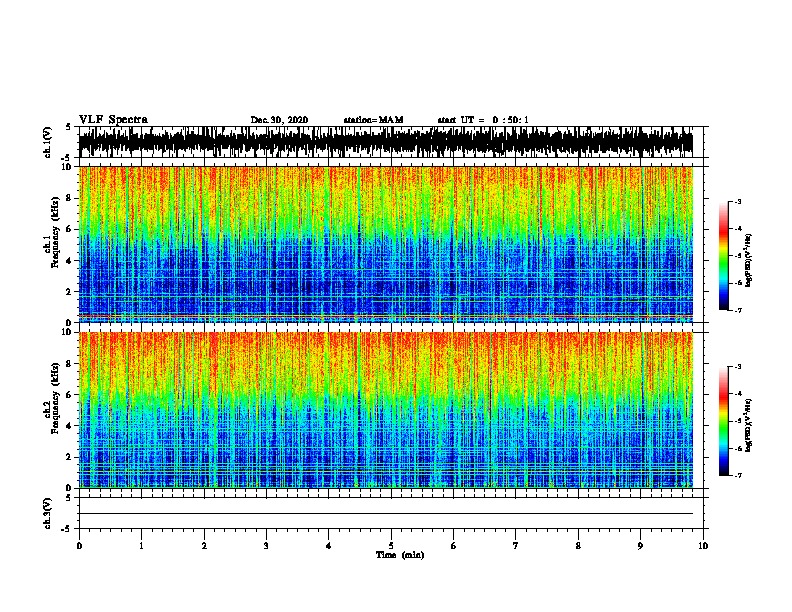The image size is (792, 612).
Task: Click the ch.1 spectrogram color bar
Action: pos(724,256)
